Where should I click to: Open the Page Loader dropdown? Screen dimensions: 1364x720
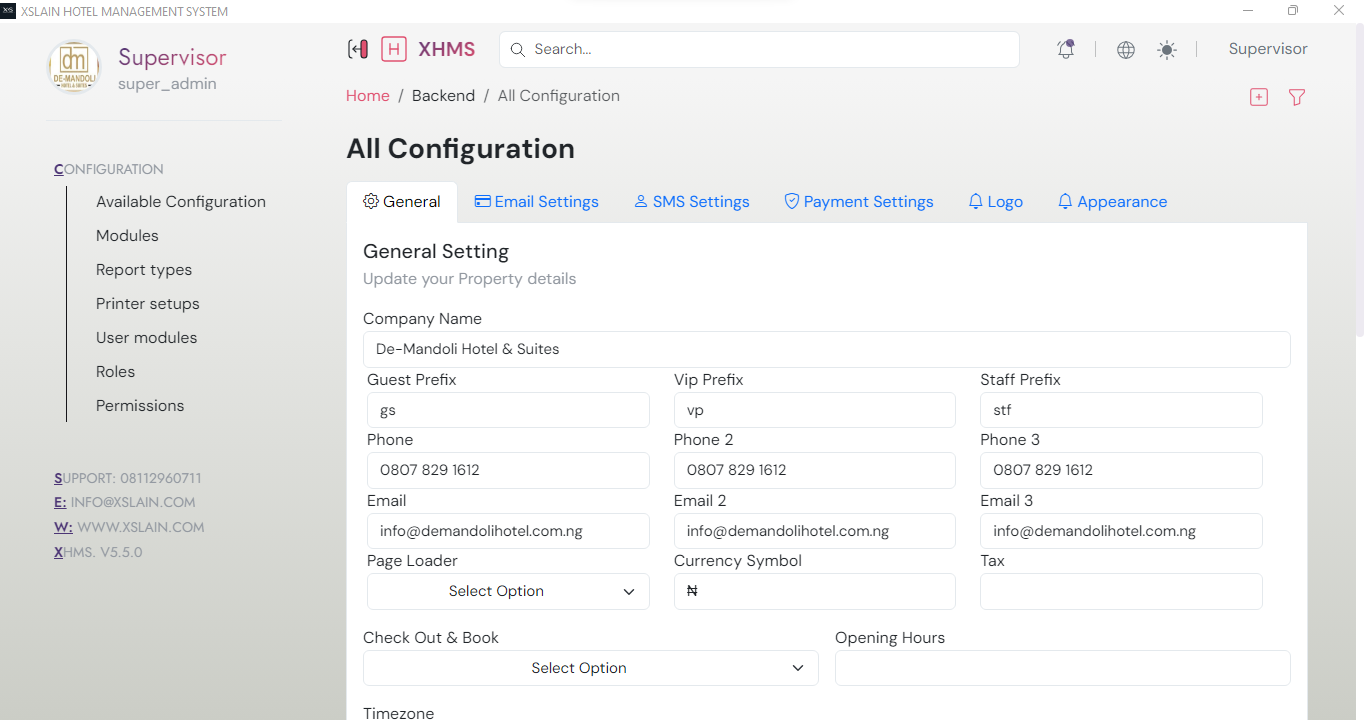point(508,591)
